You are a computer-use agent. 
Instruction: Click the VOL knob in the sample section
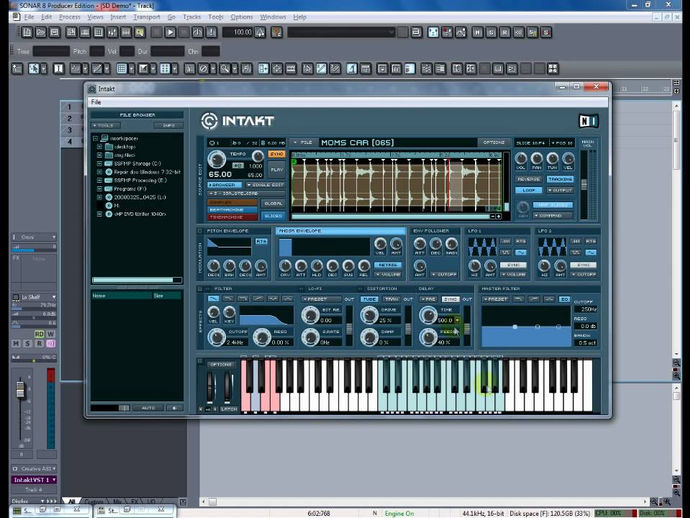521,159
